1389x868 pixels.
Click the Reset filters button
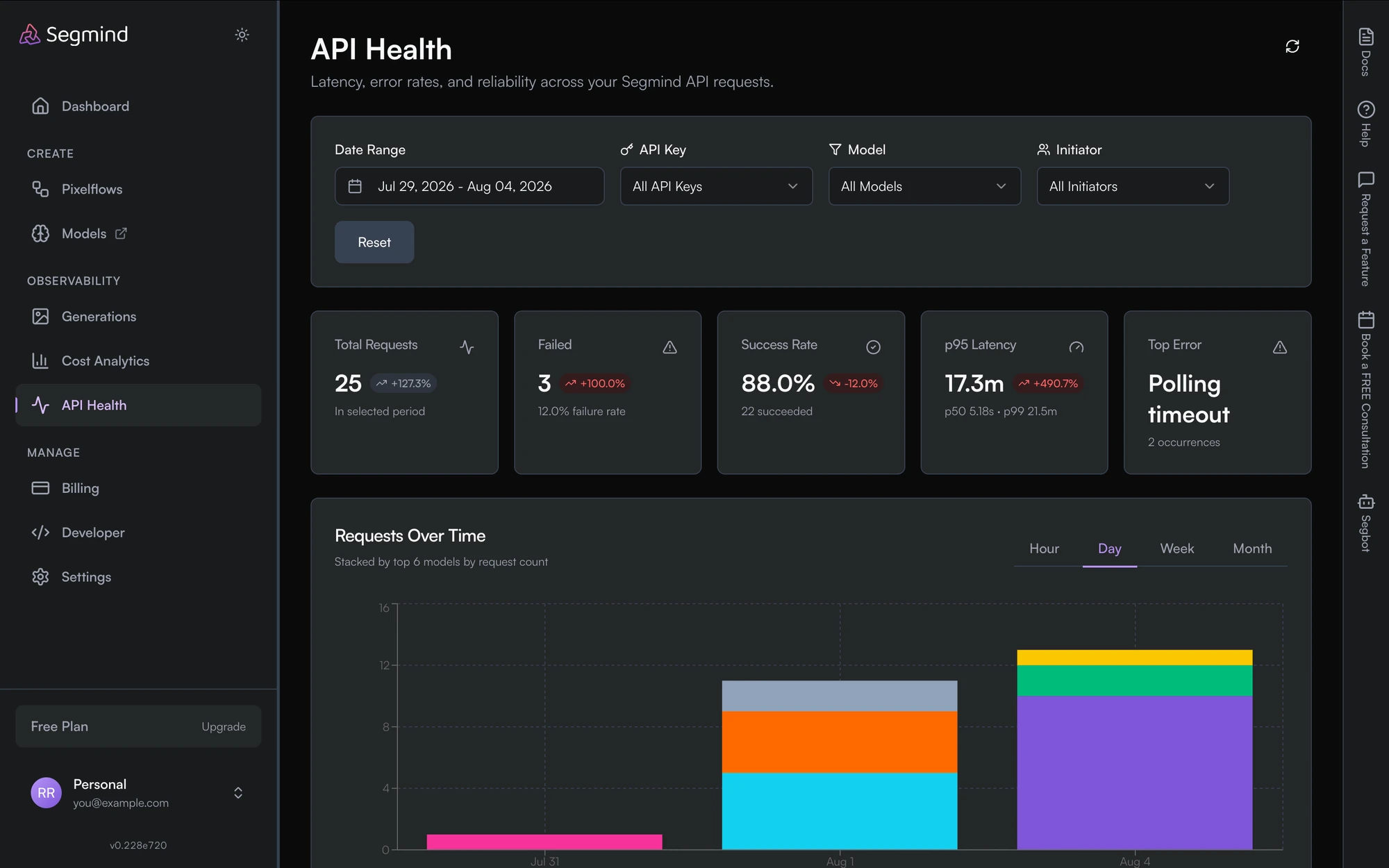pos(374,242)
